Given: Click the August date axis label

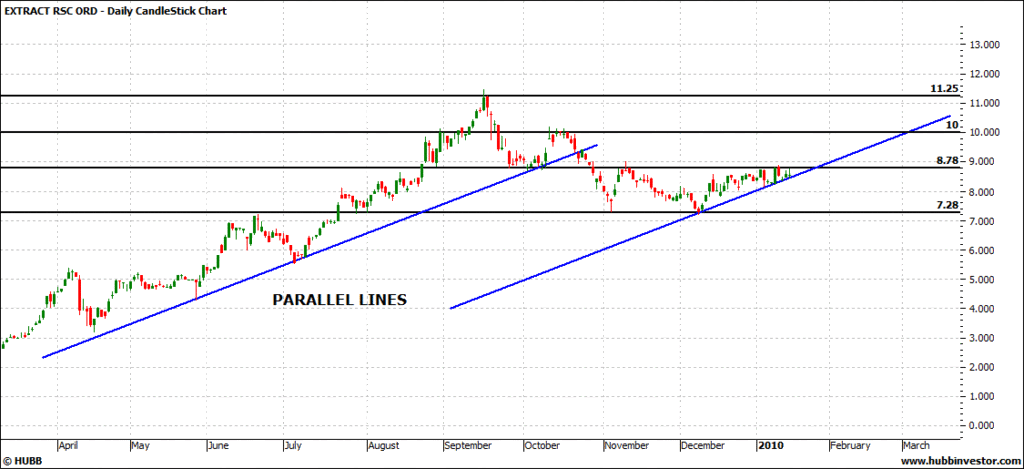Looking at the screenshot, I should 383,445.
